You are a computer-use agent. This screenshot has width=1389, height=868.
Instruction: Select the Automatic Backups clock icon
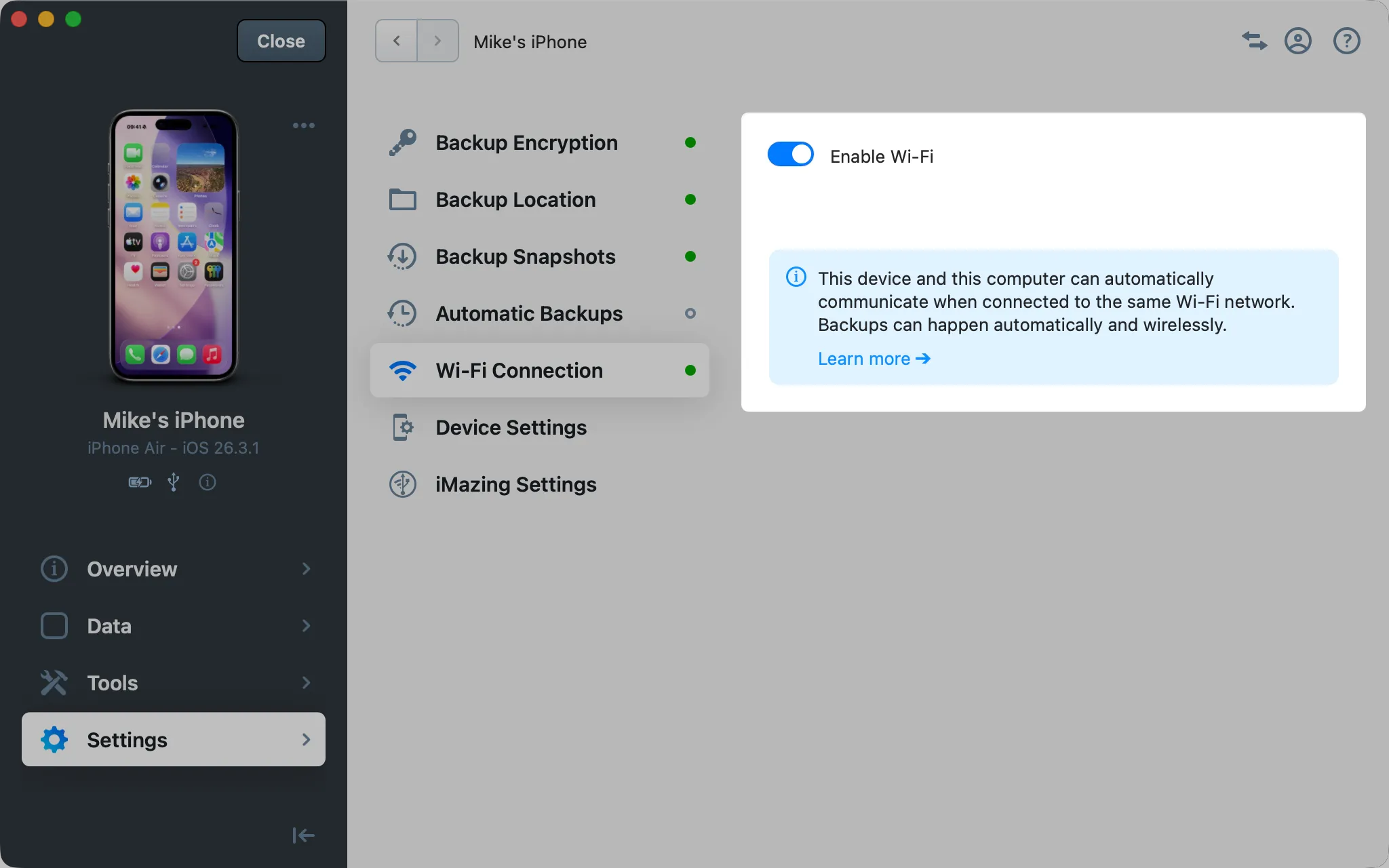click(x=403, y=313)
